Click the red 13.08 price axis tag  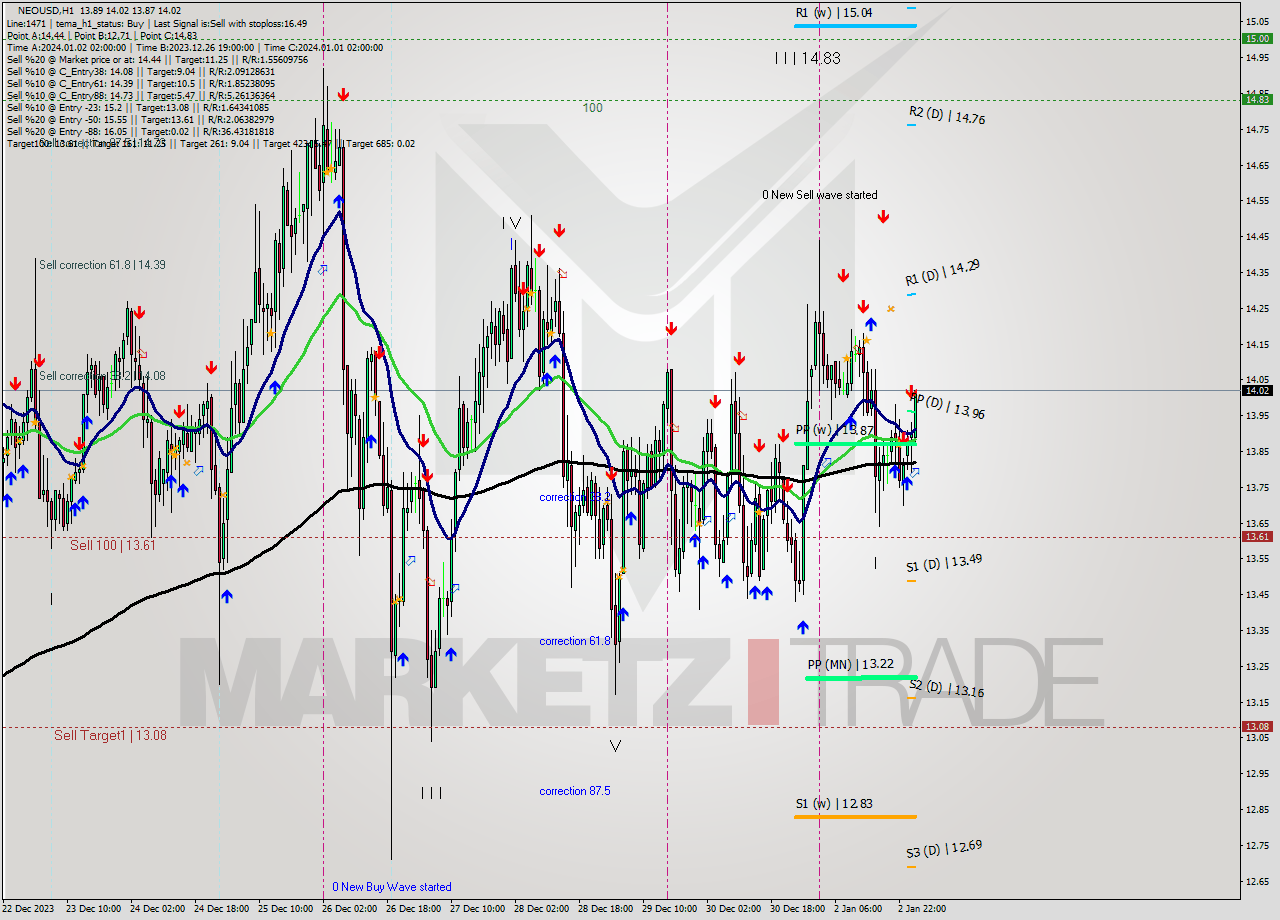tap(1257, 727)
